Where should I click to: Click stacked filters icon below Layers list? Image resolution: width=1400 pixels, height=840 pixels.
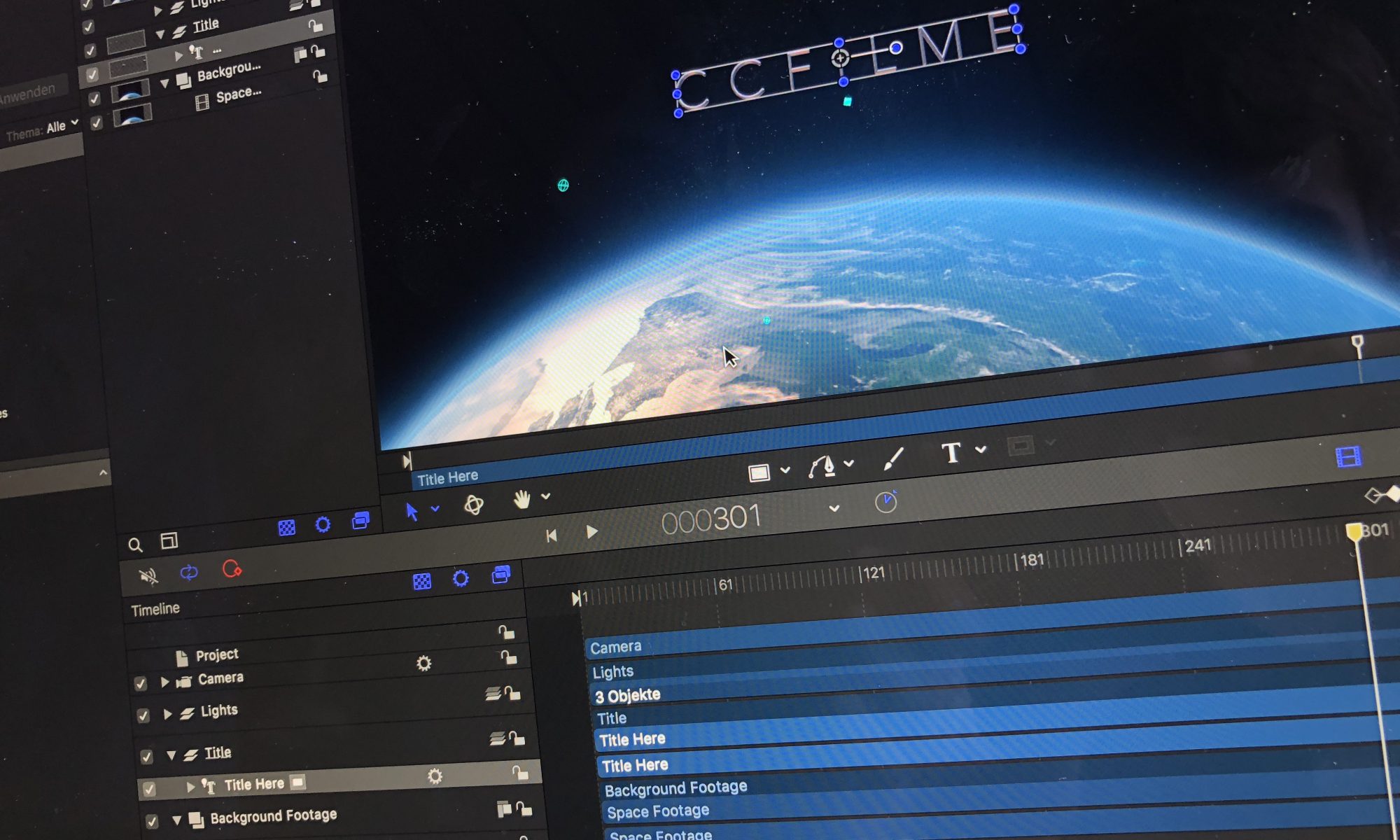(x=360, y=520)
